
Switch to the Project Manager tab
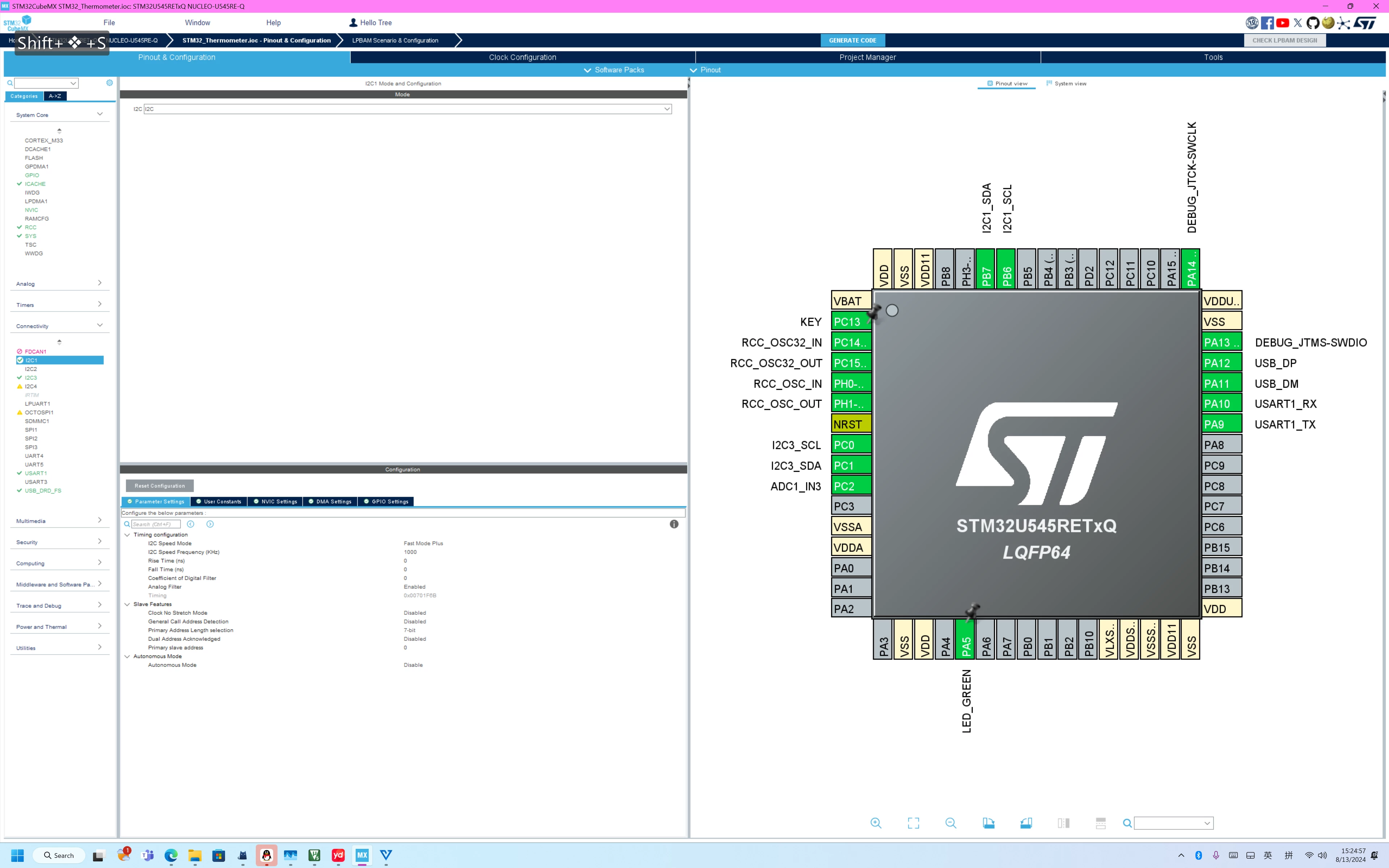tap(867, 58)
